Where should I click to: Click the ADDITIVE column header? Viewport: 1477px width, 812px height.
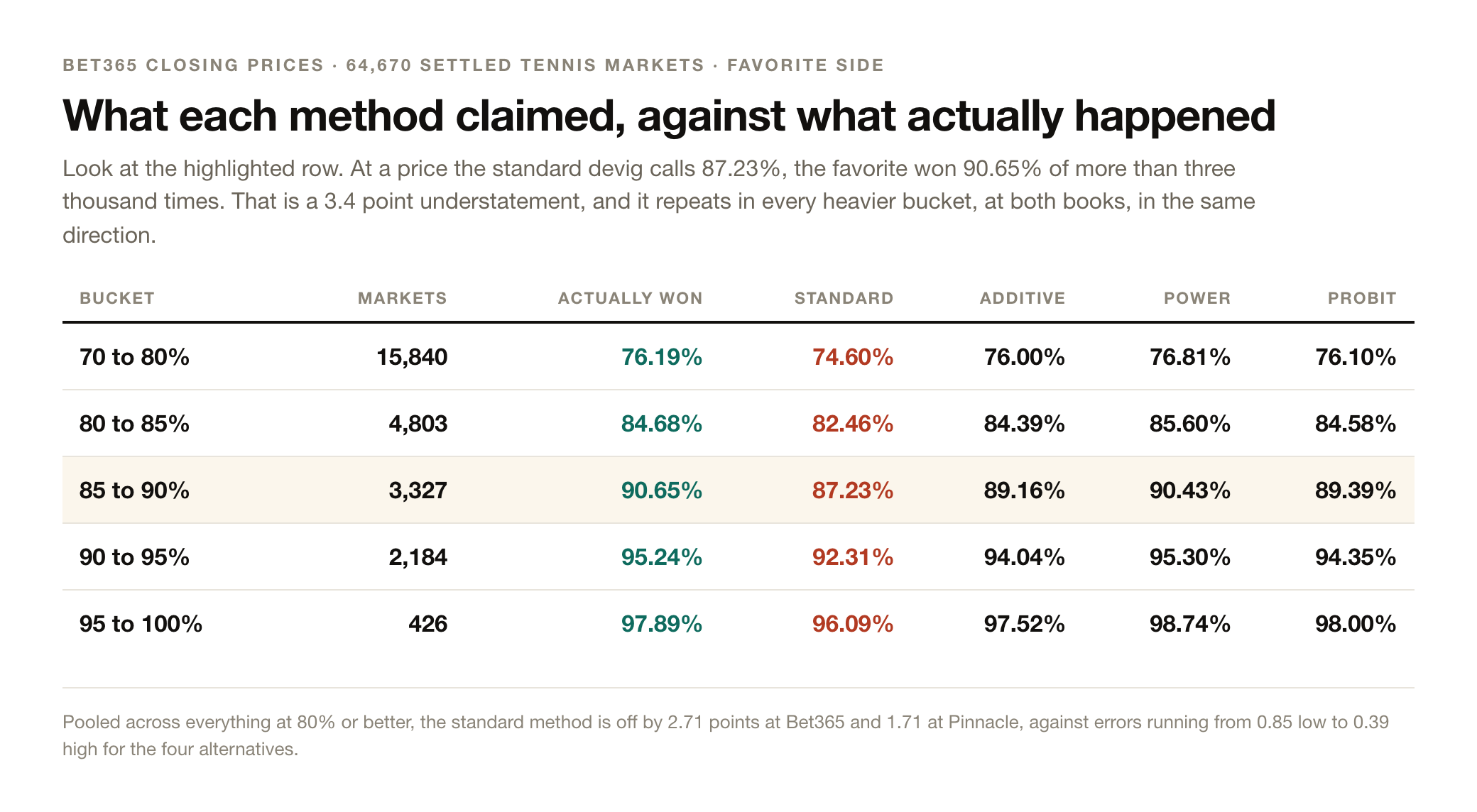(x=1023, y=298)
